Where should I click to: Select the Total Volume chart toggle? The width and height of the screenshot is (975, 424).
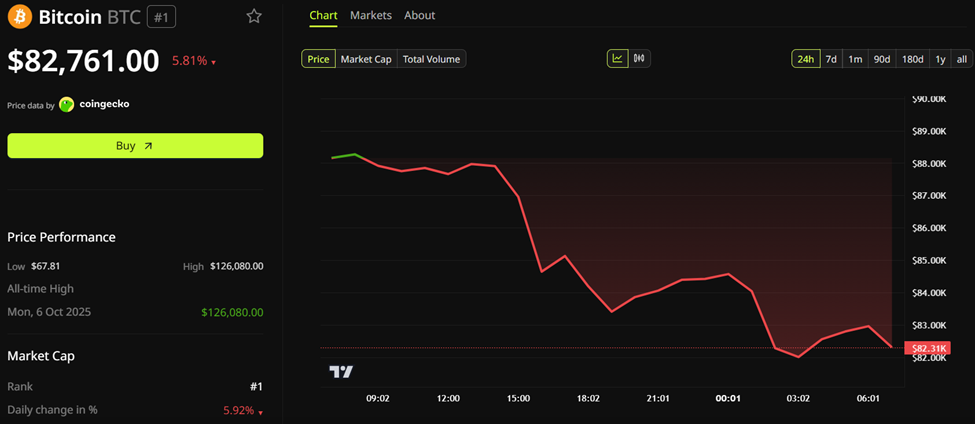(x=431, y=59)
